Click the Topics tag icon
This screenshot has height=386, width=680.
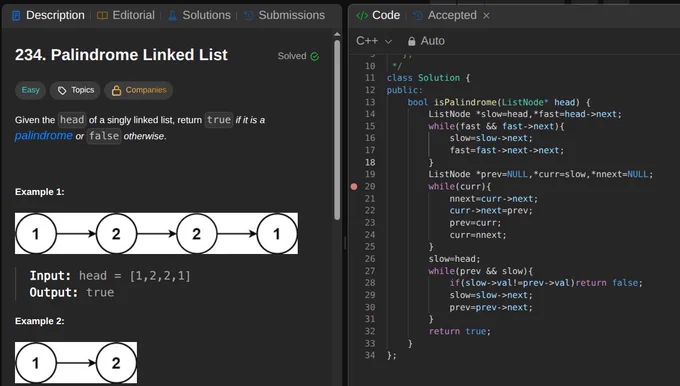pyautogui.click(x=62, y=90)
